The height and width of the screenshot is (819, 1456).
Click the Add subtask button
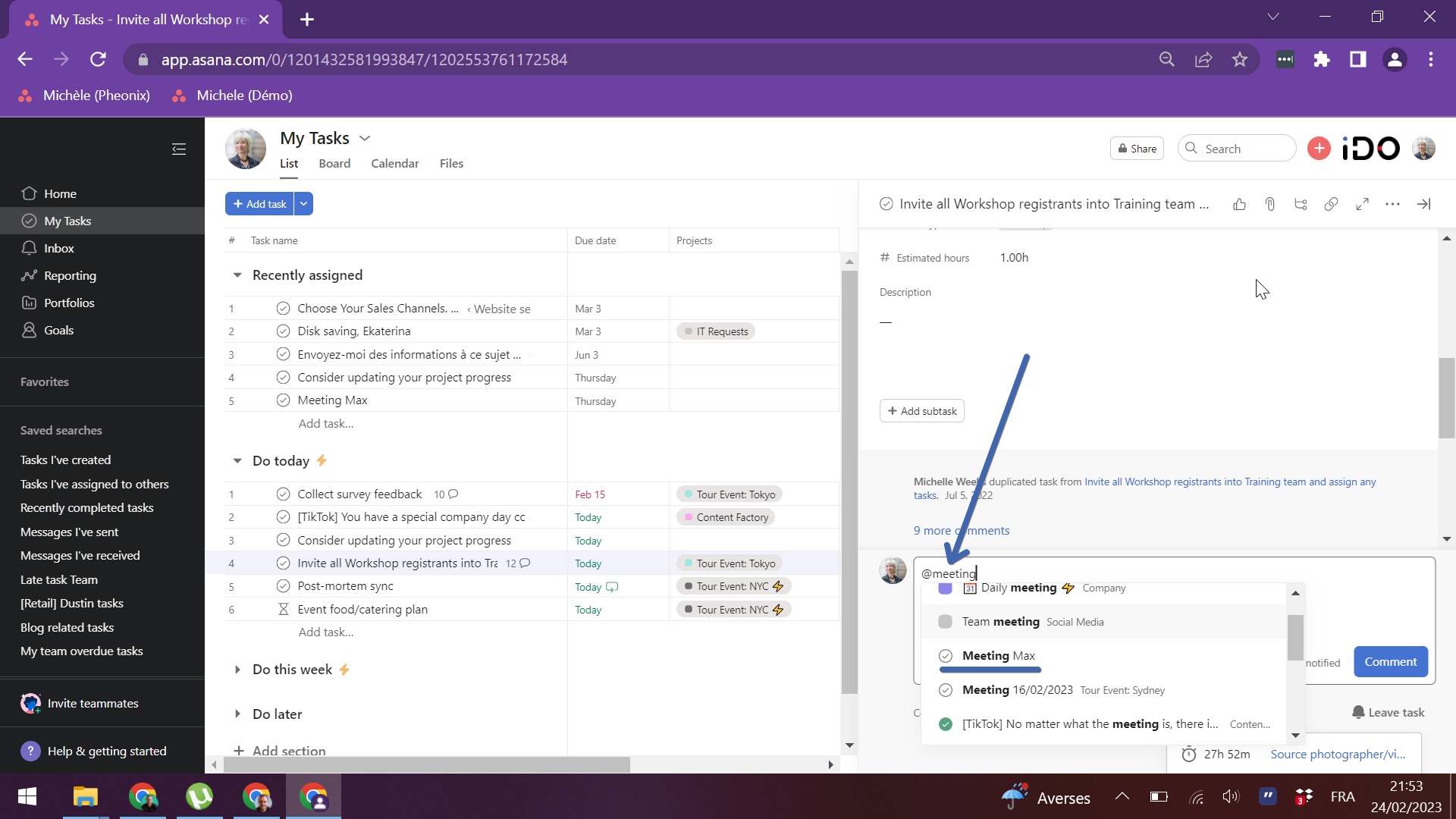[921, 410]
